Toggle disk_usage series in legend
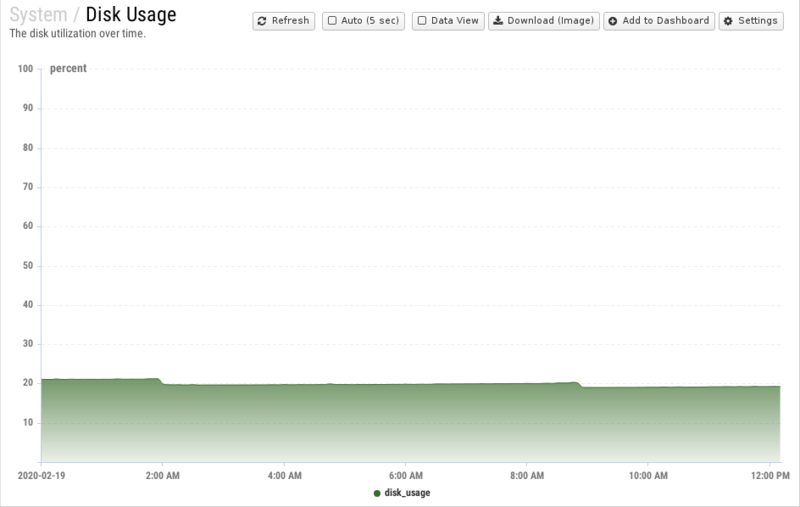The width and height of the screenshot is (800, 507). click(402, 493)
